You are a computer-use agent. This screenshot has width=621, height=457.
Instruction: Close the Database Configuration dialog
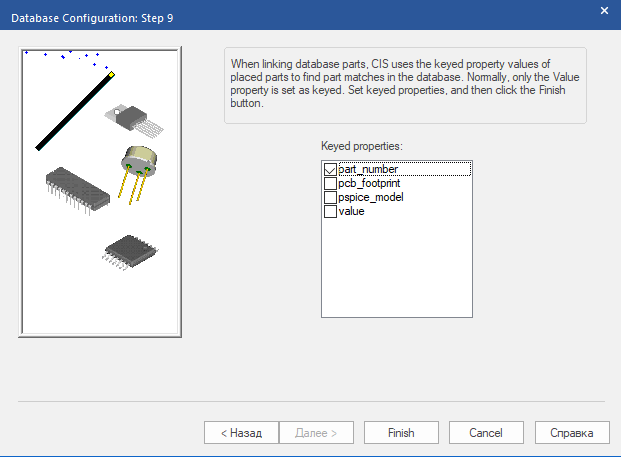(603, 9)
